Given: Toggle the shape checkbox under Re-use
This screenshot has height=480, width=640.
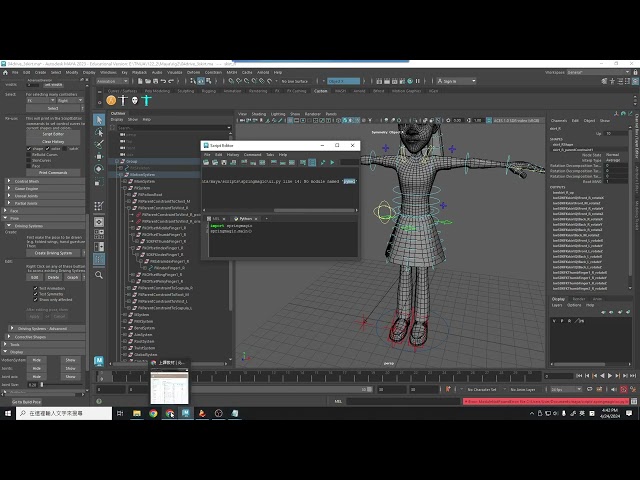Looking at the screenshot, I should 29,149.
